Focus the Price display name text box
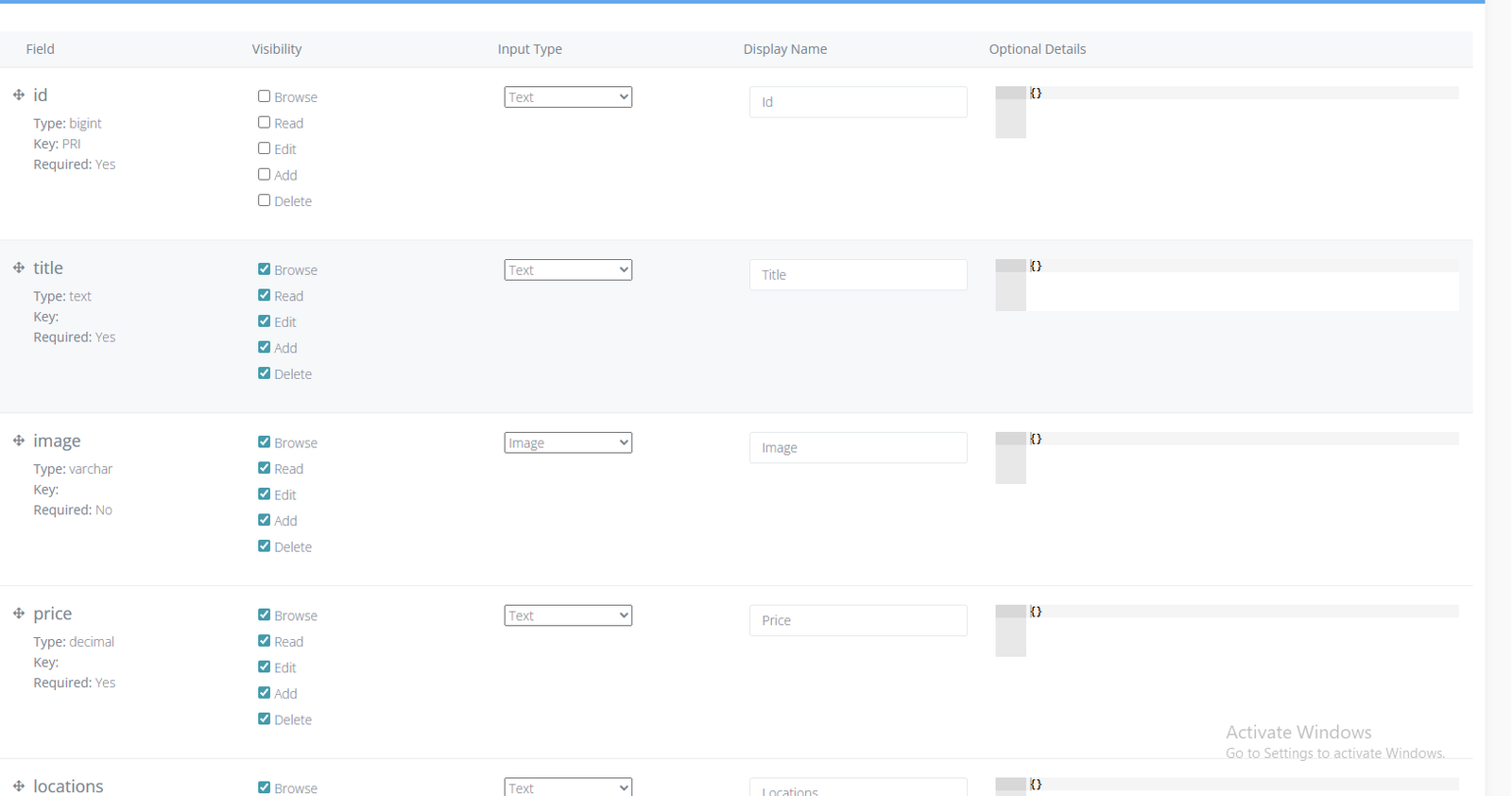Viewport: 1512px width, 796px height. [858, 620]
